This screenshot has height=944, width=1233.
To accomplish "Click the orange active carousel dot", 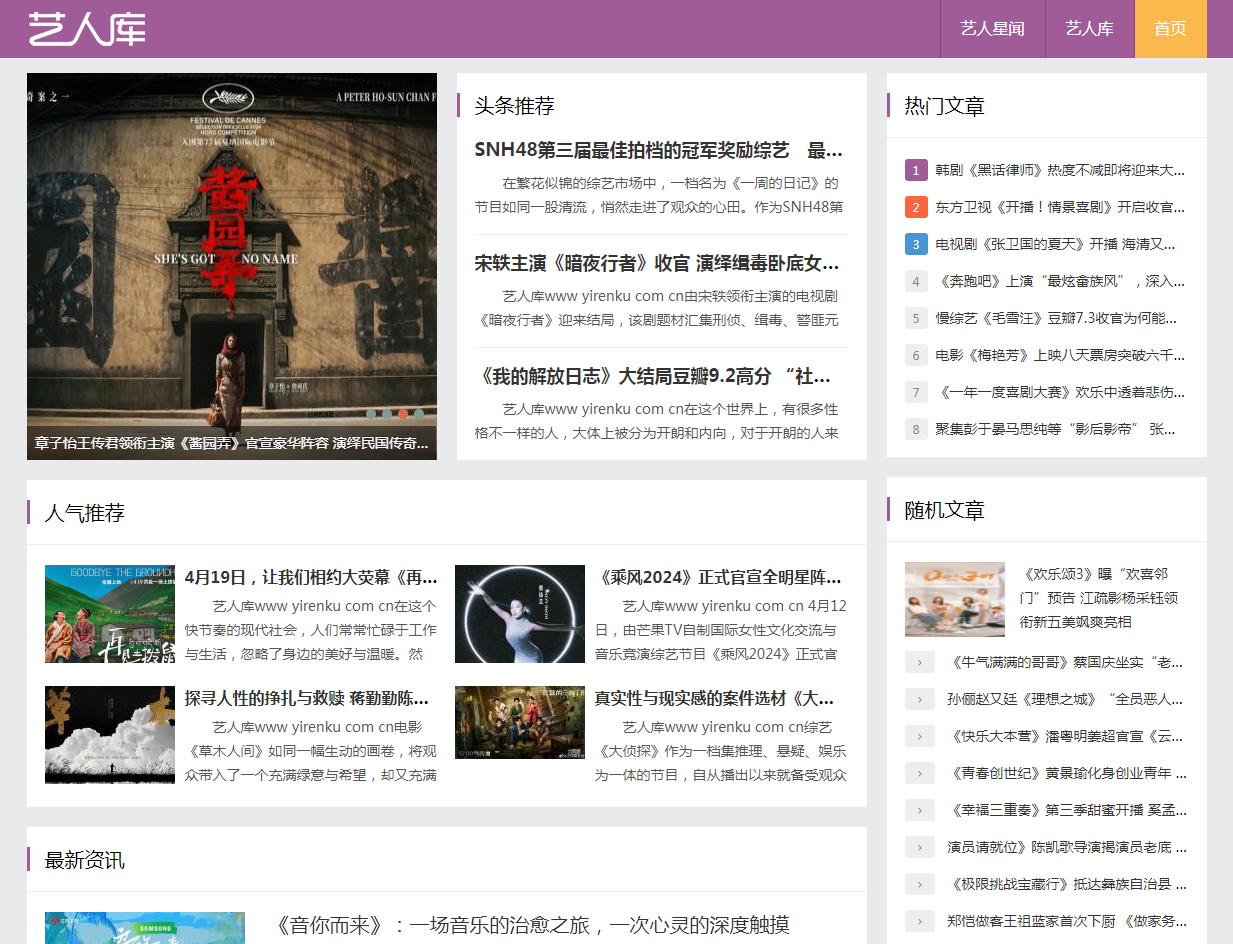I will [403, 413].
